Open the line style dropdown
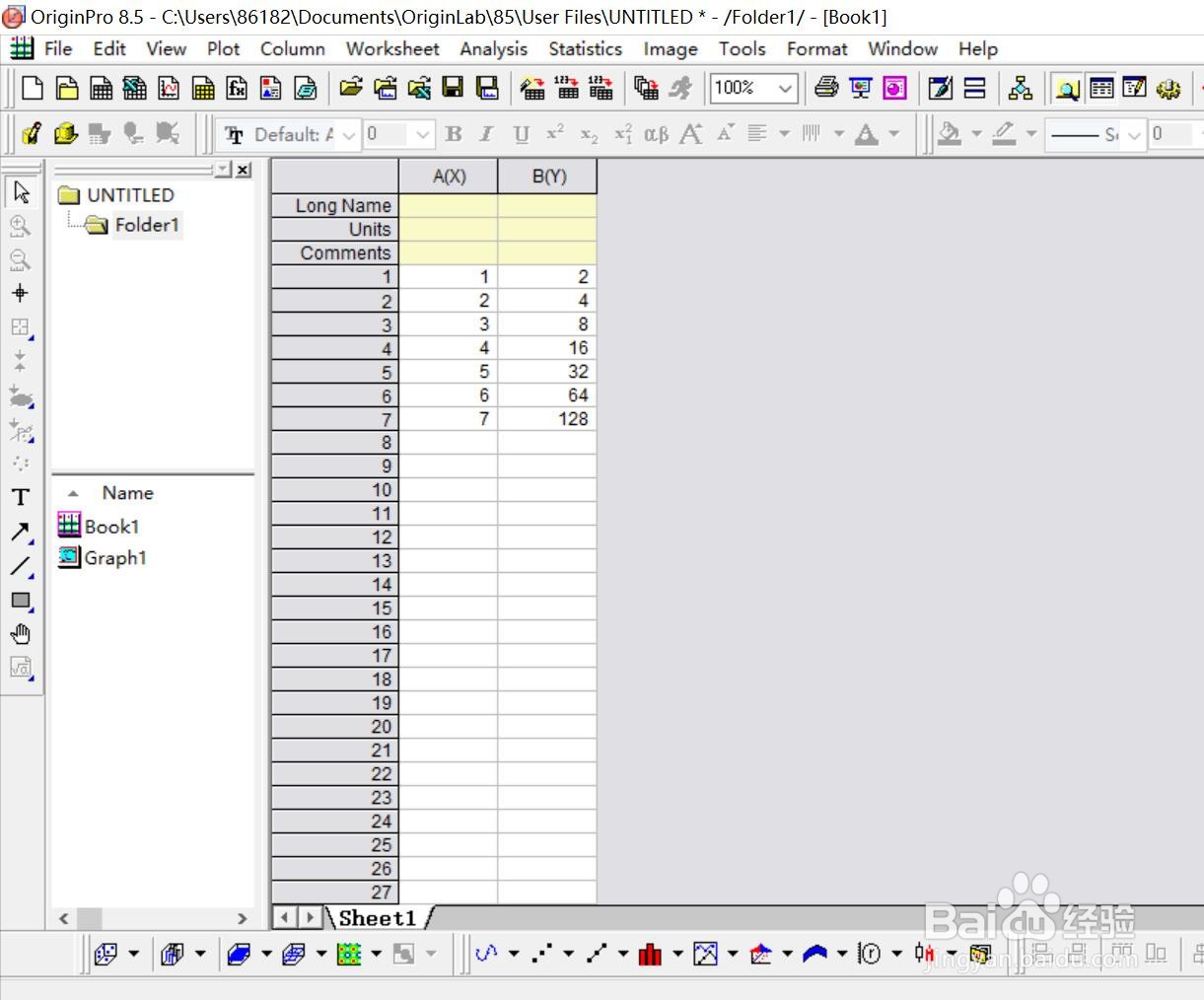Image resolution: width=1204 pixels, height=1000 pixels. pos(1134,134)
